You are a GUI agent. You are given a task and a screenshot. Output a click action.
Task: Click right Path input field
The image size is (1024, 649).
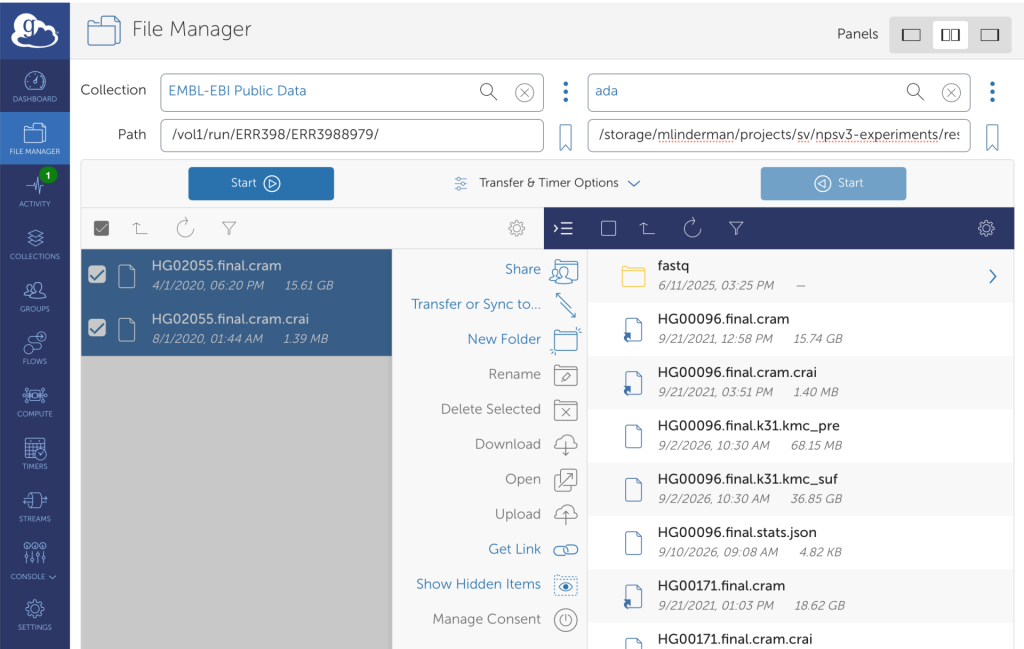[778, 135]
